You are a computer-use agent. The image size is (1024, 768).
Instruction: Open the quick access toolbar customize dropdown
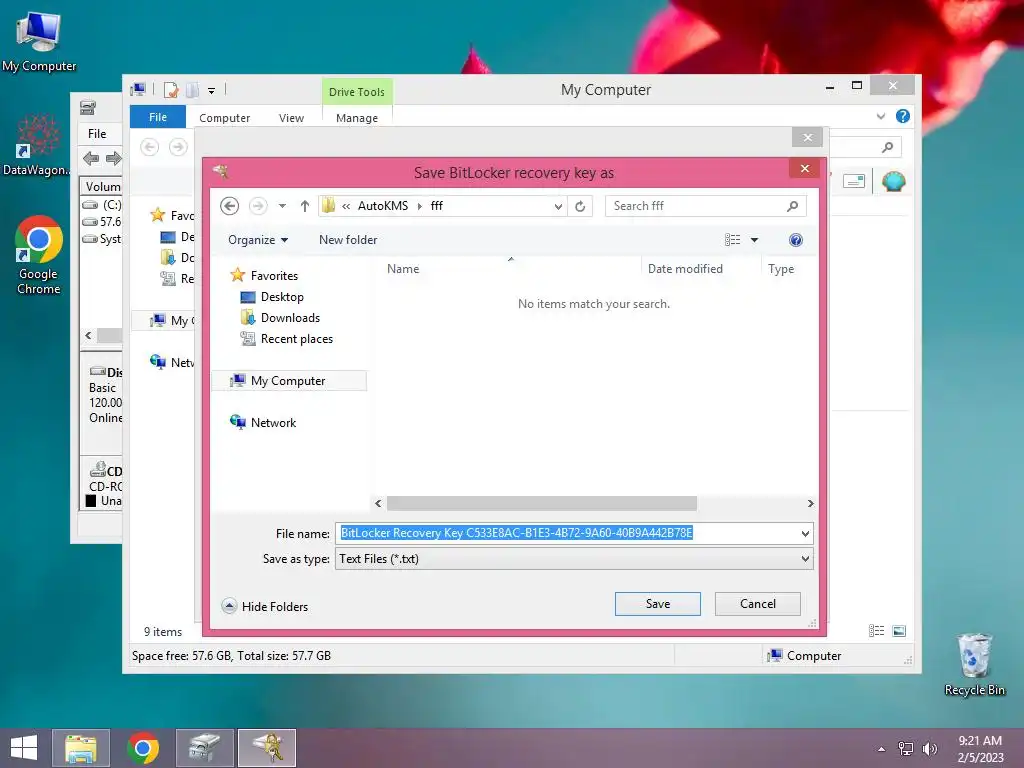[212, 91]
